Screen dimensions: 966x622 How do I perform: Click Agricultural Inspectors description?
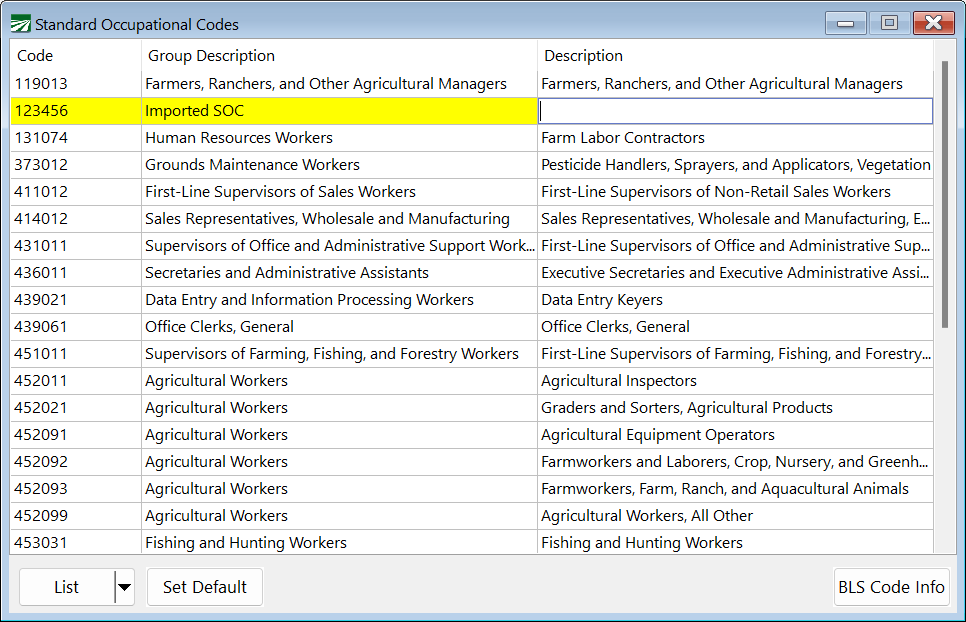[x=619, y=381]
